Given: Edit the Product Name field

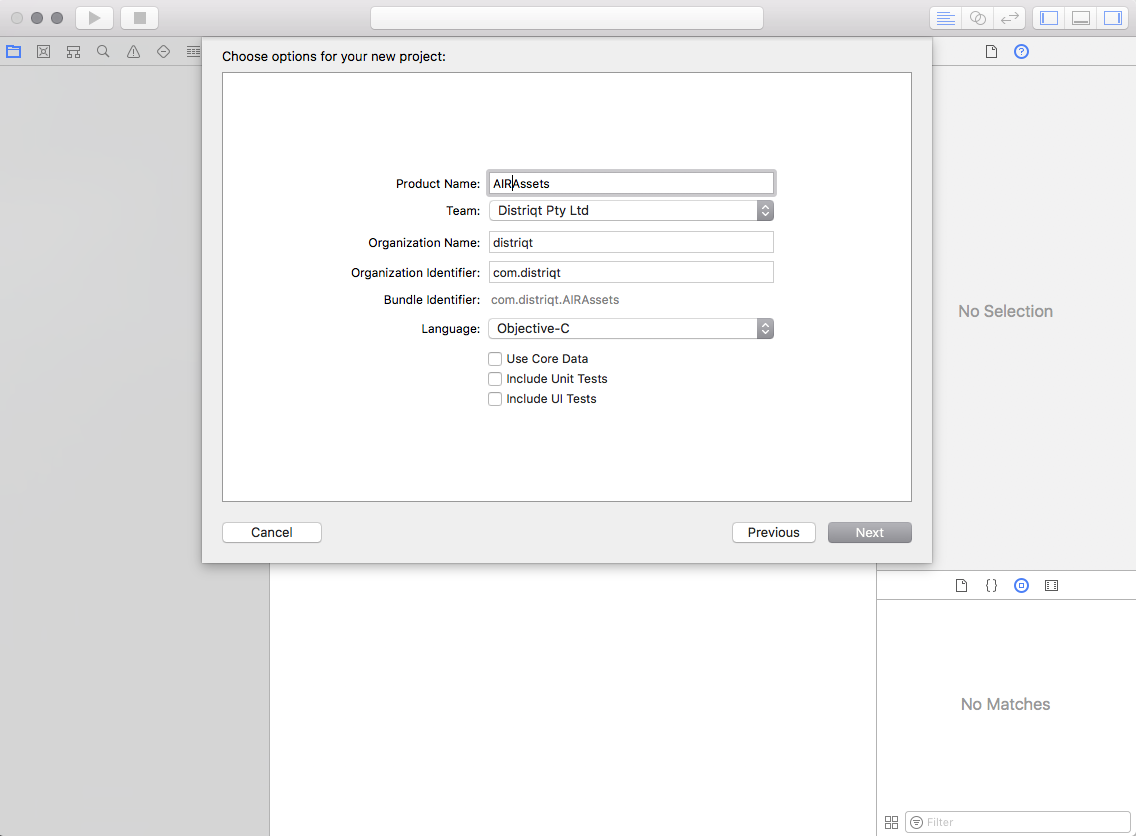Looking at the screenshot, I should (x=631, y=183).
